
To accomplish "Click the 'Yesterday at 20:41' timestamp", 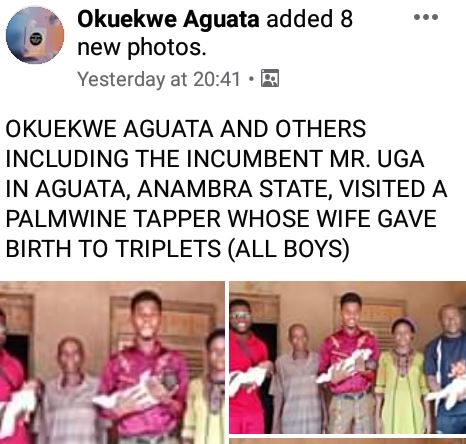I will 159,79.
